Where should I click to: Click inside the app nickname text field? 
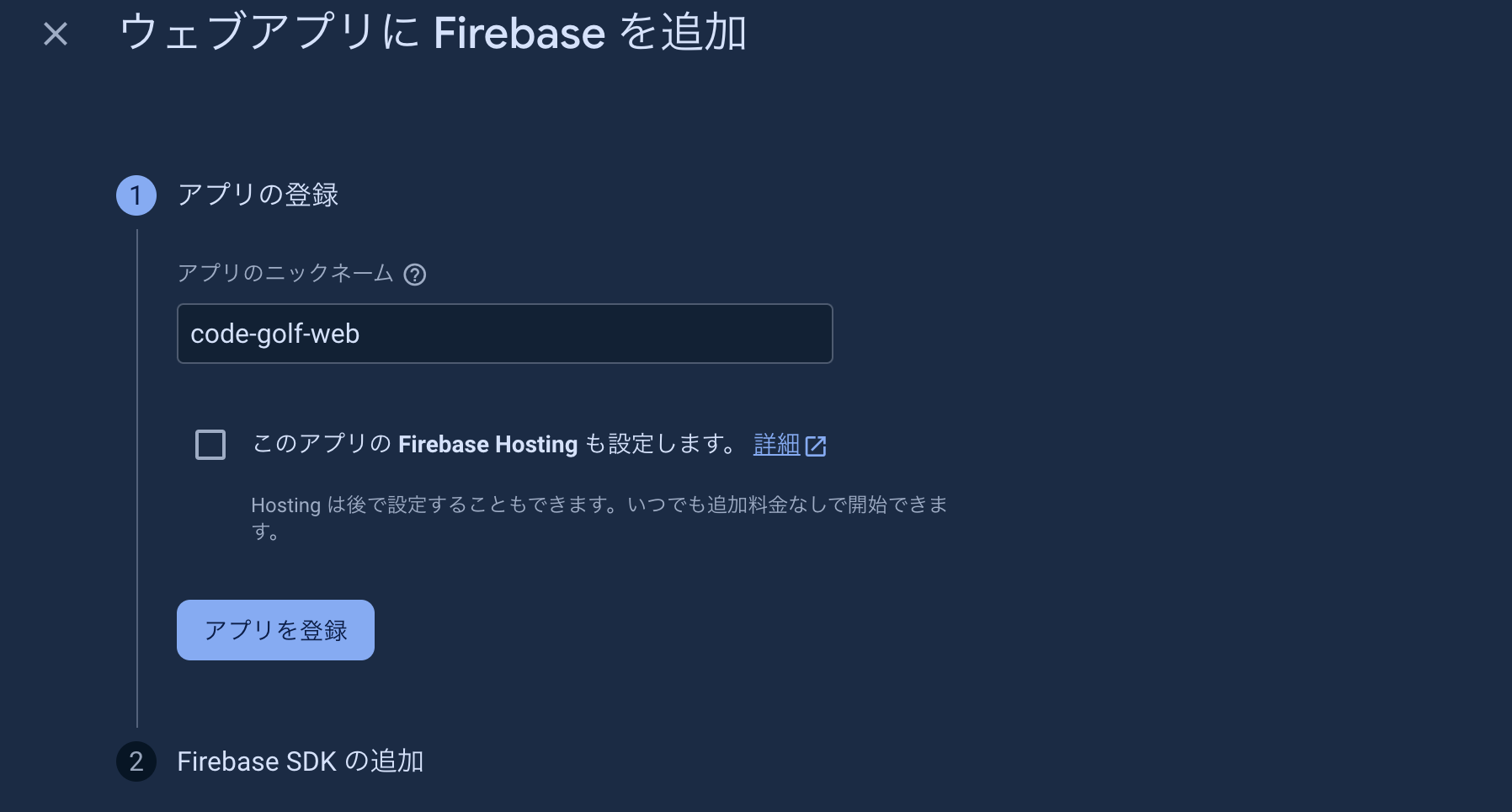pos(503,333)
